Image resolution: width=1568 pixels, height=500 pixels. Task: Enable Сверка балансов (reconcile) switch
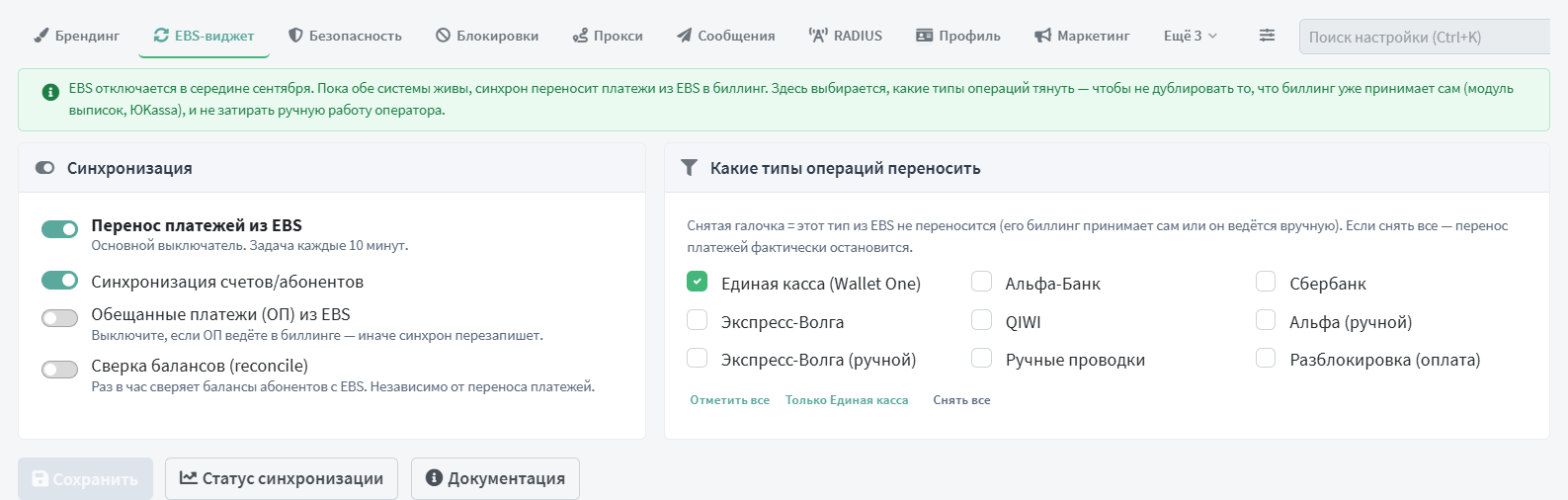(x=59, y=370)
